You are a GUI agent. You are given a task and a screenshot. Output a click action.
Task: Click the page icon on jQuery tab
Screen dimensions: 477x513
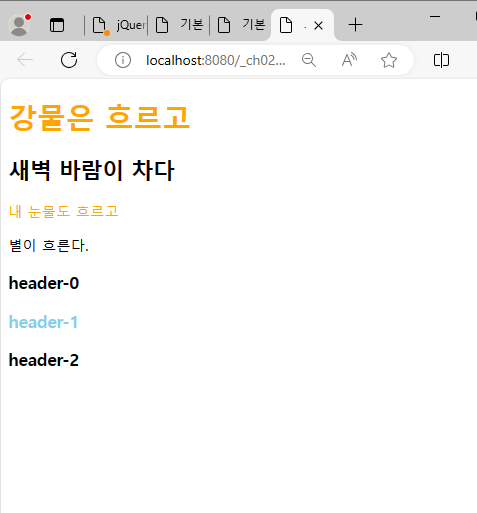pyautogui.click(x=99, y=26)
